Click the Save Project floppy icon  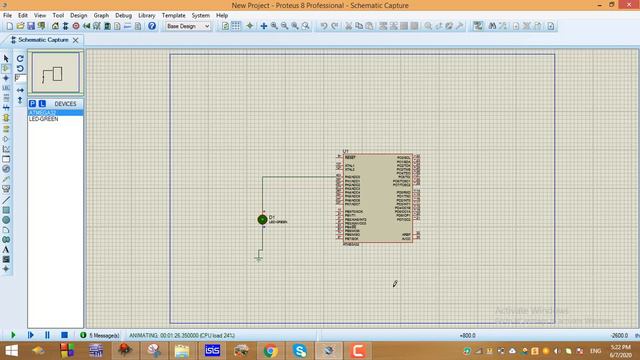coord(31,26)
